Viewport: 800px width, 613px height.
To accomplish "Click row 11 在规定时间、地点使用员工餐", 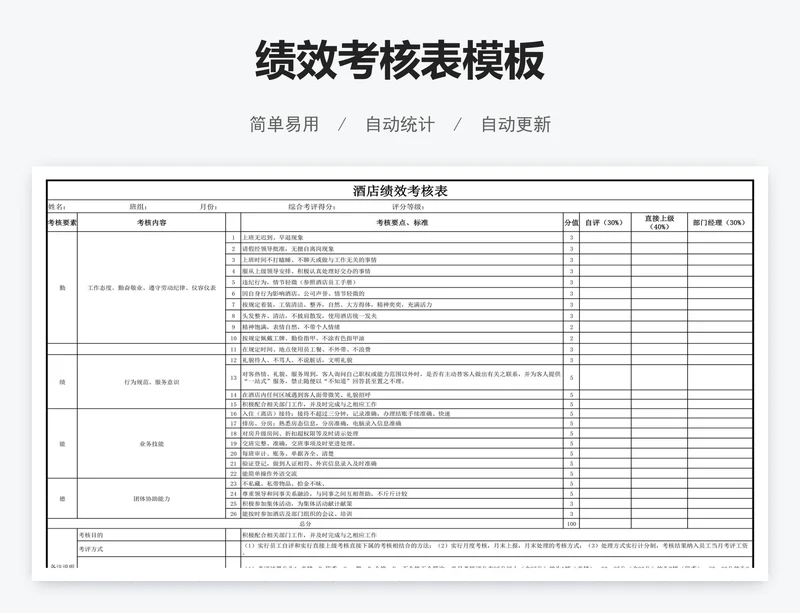I will (x=402, y=349).
